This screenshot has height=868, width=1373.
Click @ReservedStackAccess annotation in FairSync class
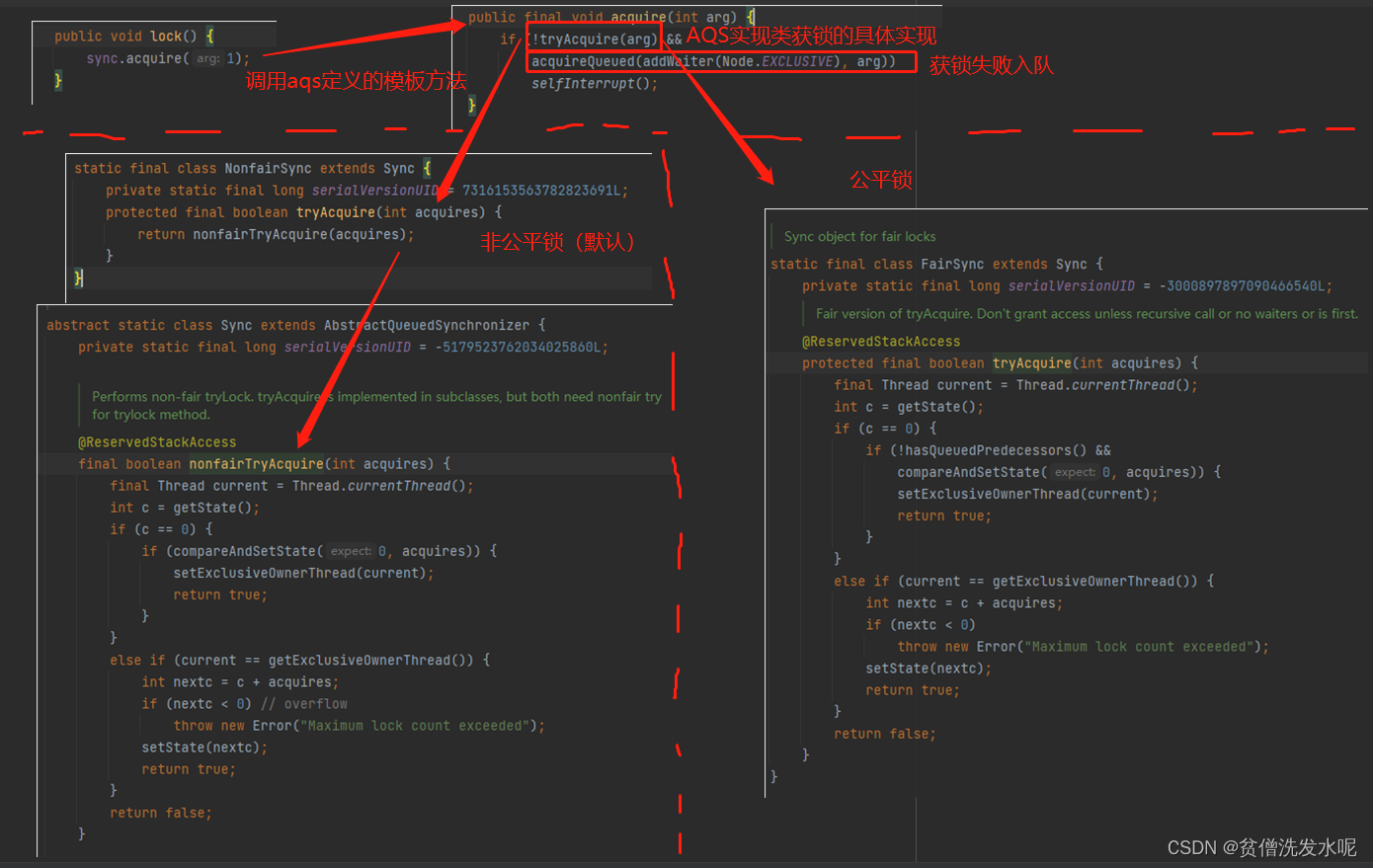[881, 342]
